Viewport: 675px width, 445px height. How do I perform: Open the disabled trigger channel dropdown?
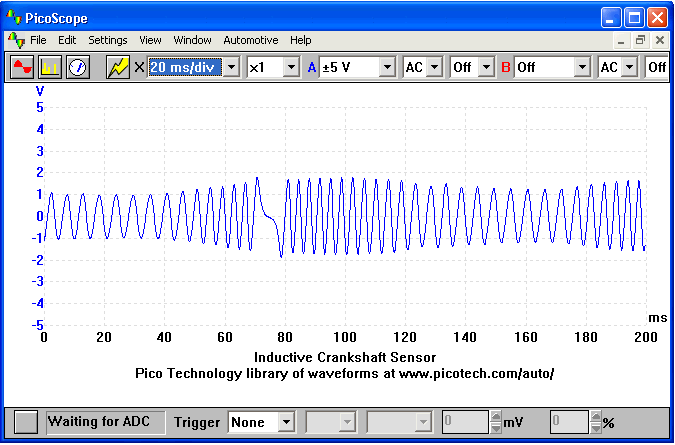(x=347, y=422)
